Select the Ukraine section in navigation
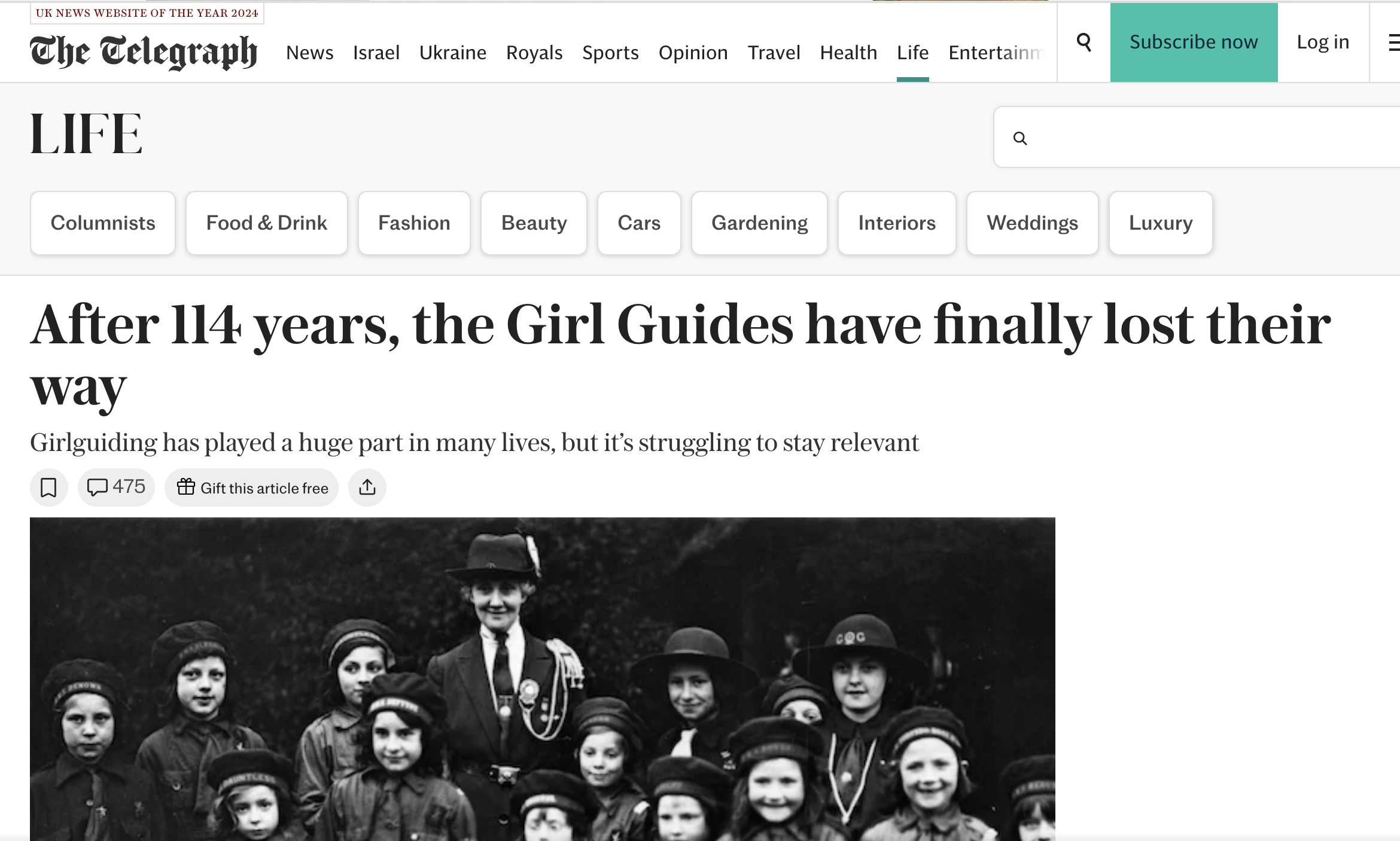 (452, 53)
